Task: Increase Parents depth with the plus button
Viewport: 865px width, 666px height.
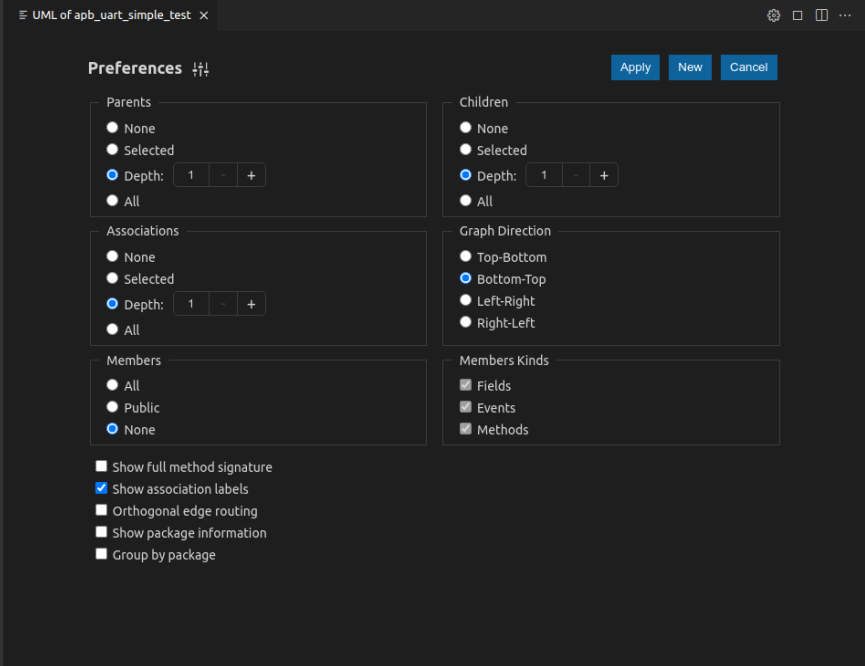Action: pyautogui.click(x=250, y=174)
